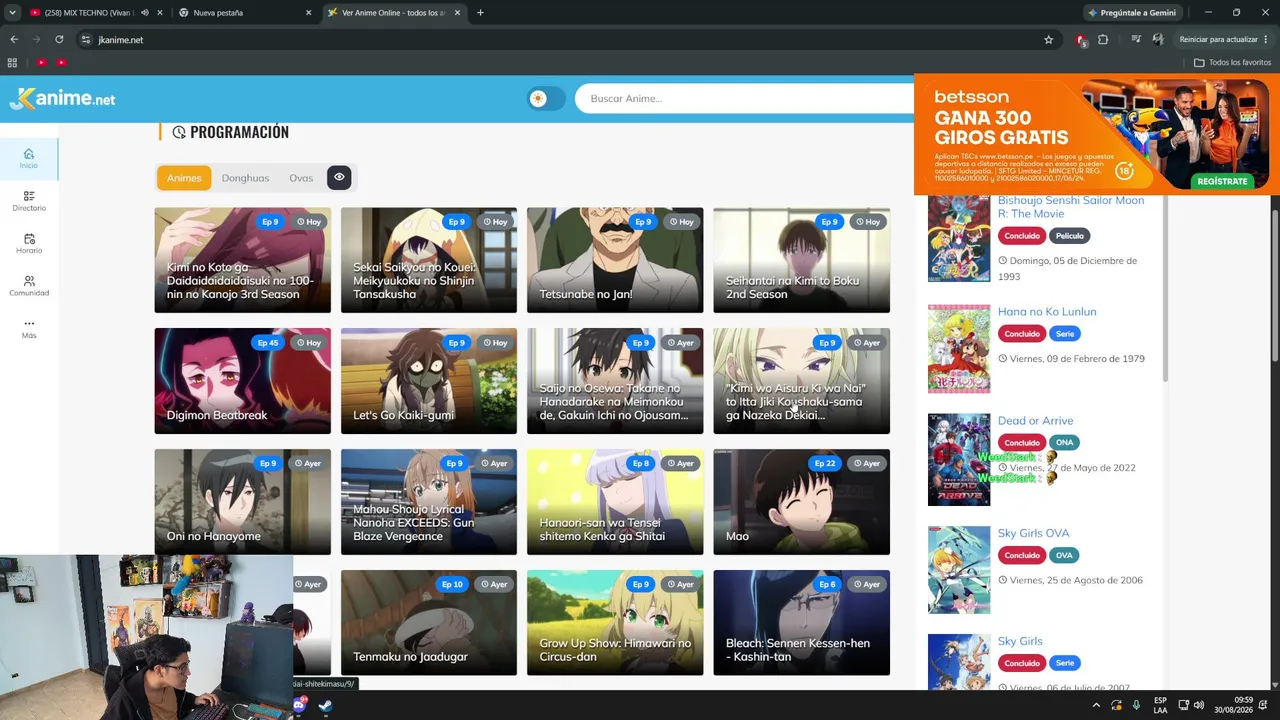Open the Horario schedule page
Image resolution: width=1280 pixels, height=720 pixels.
29,243
